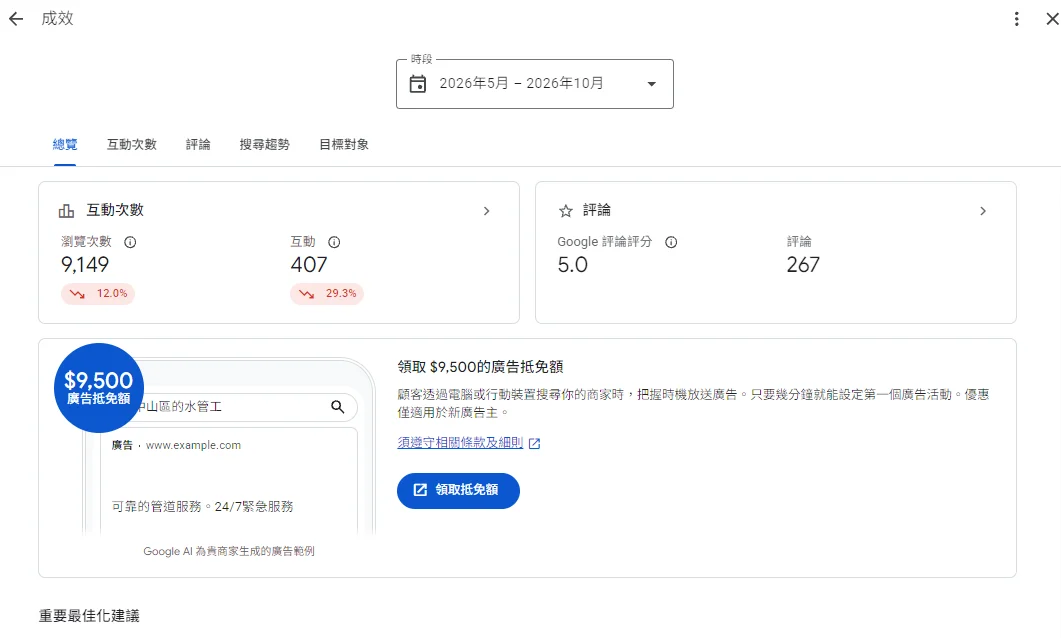Click the 9,149 views value
1061x638 pixels.
coord(85,265)
